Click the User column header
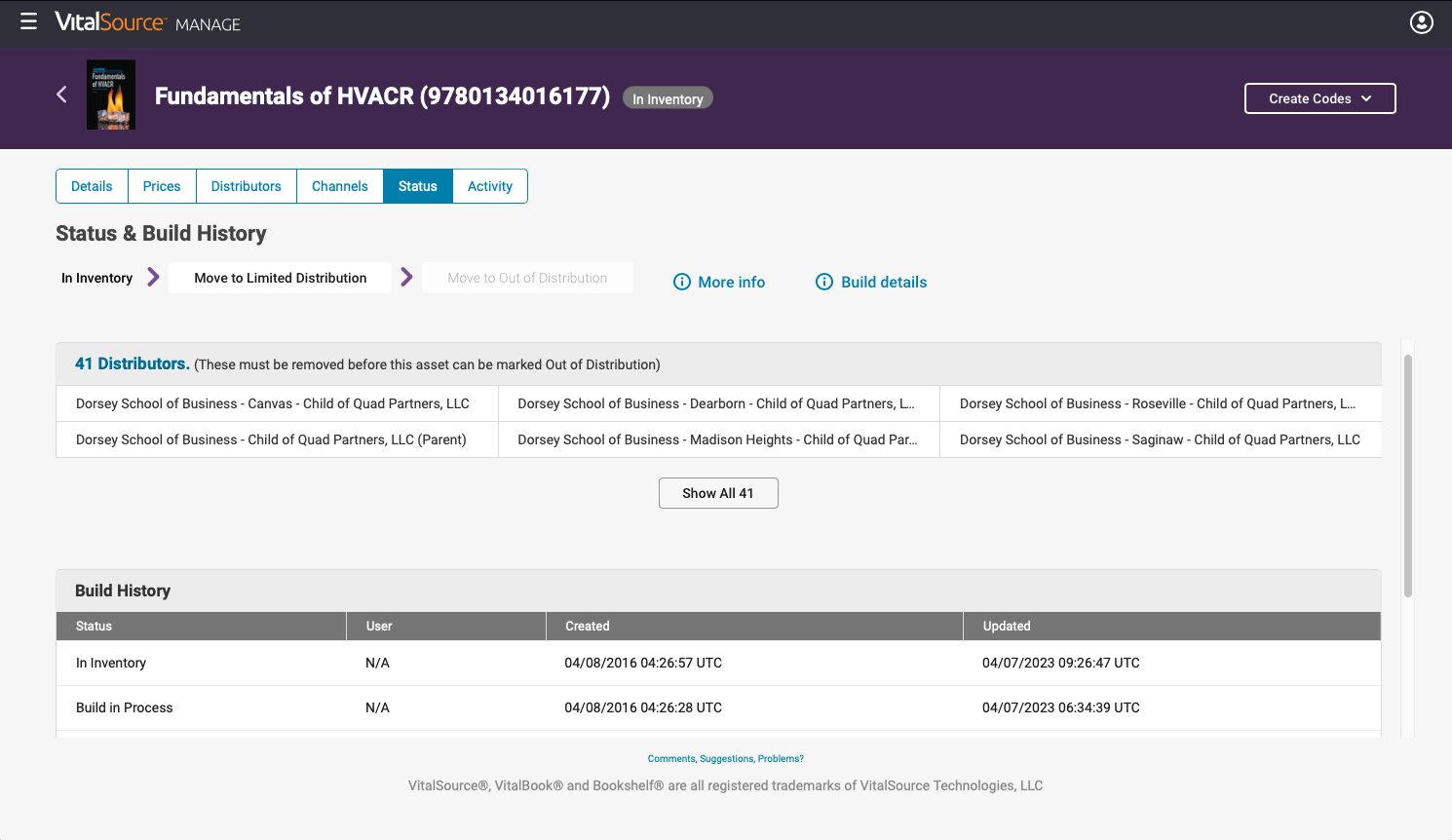1452x840 pixels. pyautogui.click(x=446, y=626)
